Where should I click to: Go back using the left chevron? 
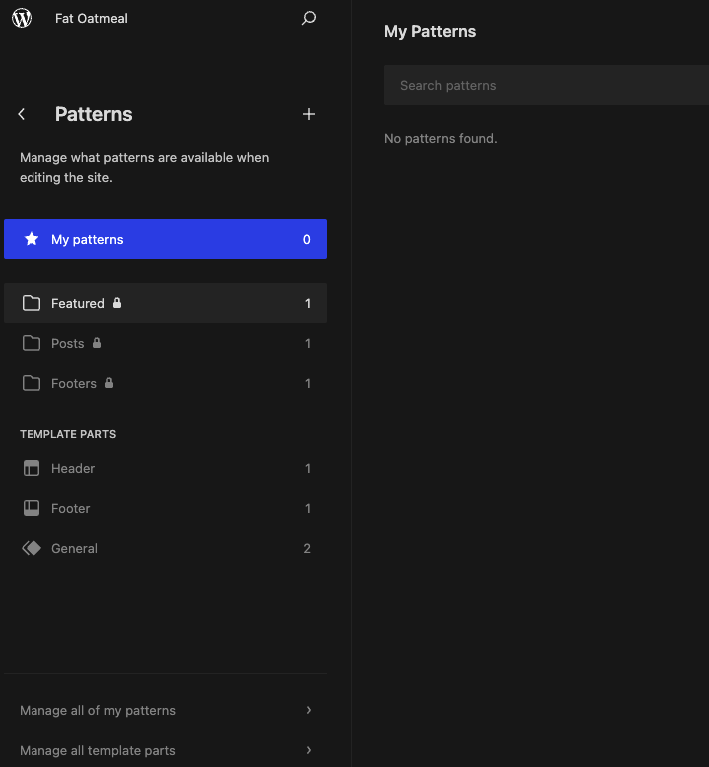click(22, 114)
